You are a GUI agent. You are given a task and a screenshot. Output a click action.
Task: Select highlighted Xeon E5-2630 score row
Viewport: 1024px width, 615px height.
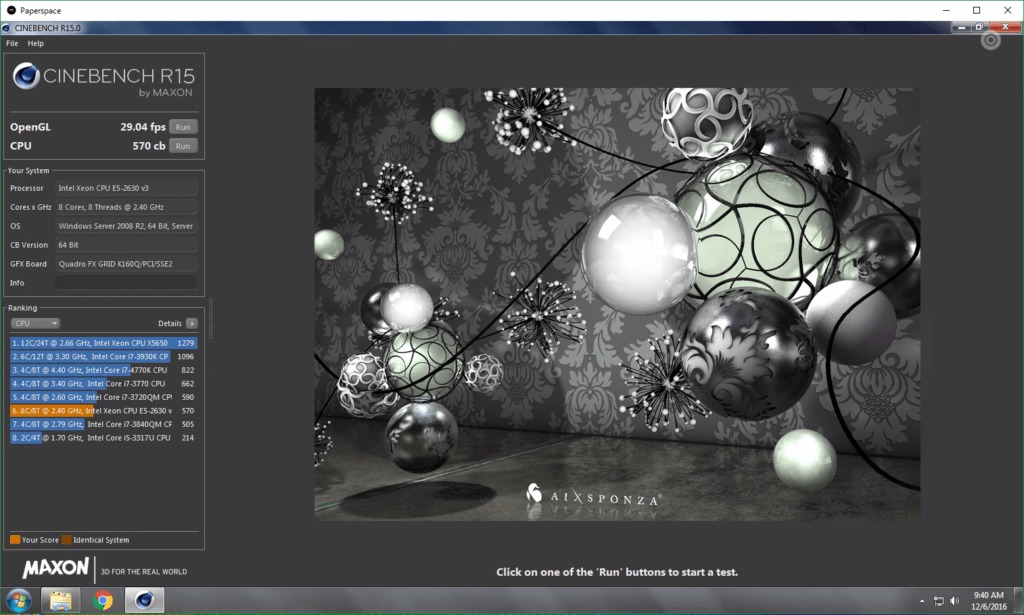pos(103,411)
